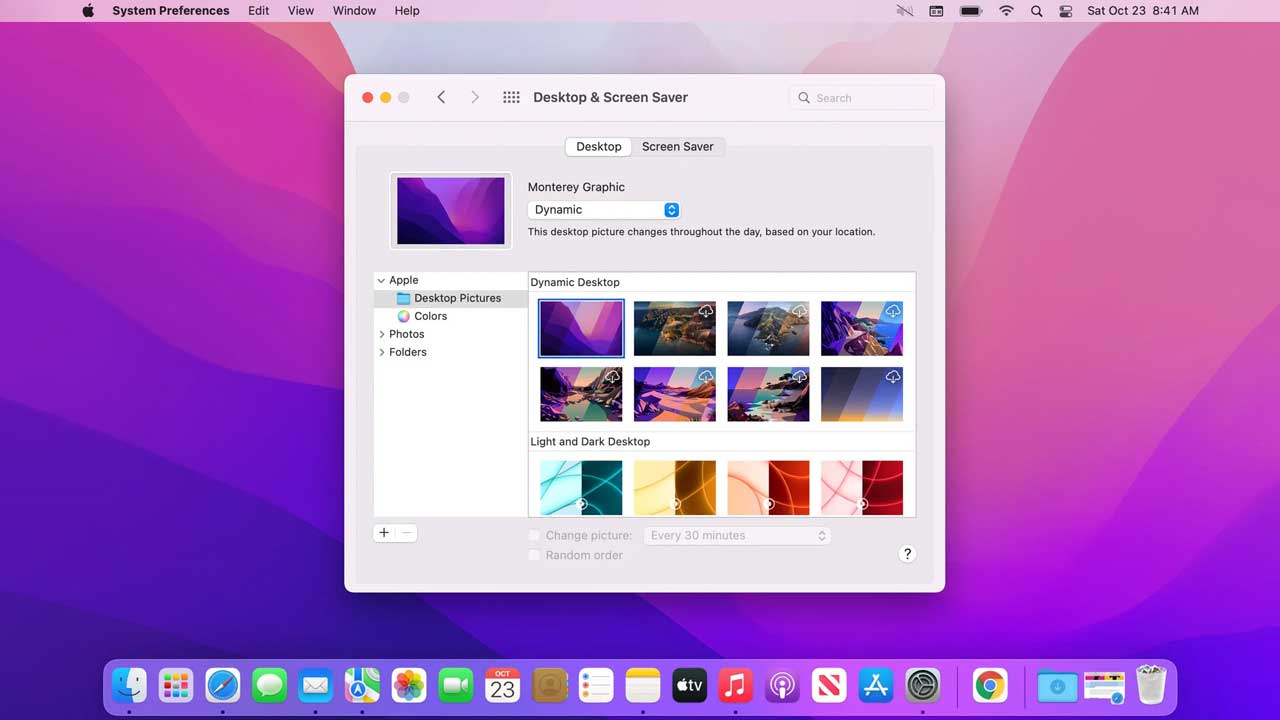The image size is (1280, 720).
Task: Launch Safari from the Dock
Action: click(x=223, y=685)
